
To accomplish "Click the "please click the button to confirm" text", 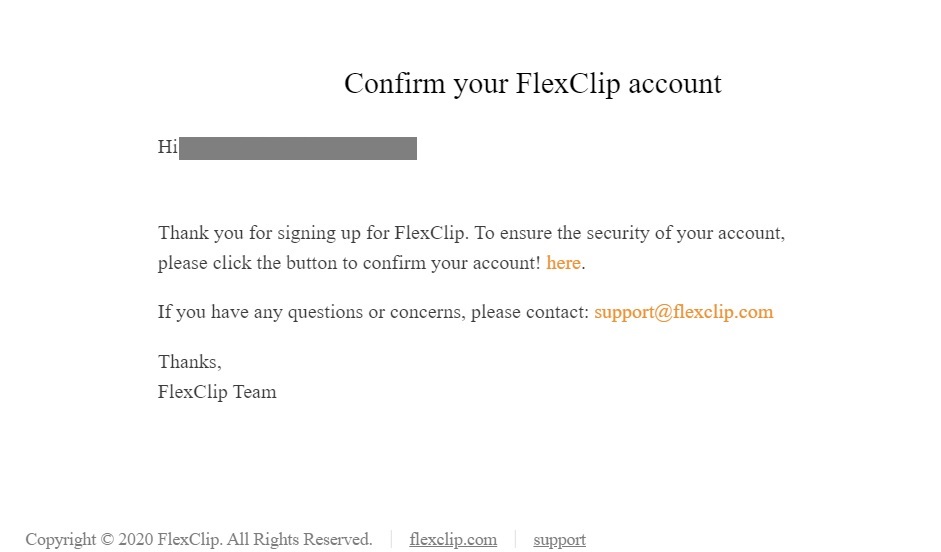I will 349,263.
